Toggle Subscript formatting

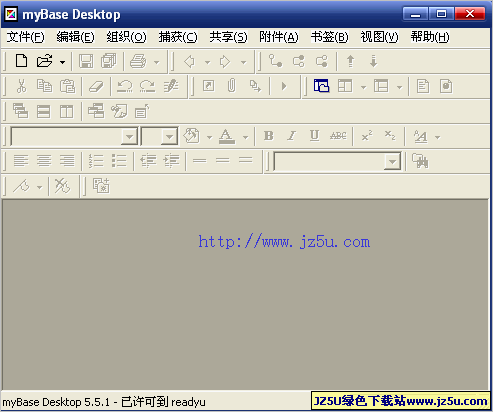pos(390,136)
